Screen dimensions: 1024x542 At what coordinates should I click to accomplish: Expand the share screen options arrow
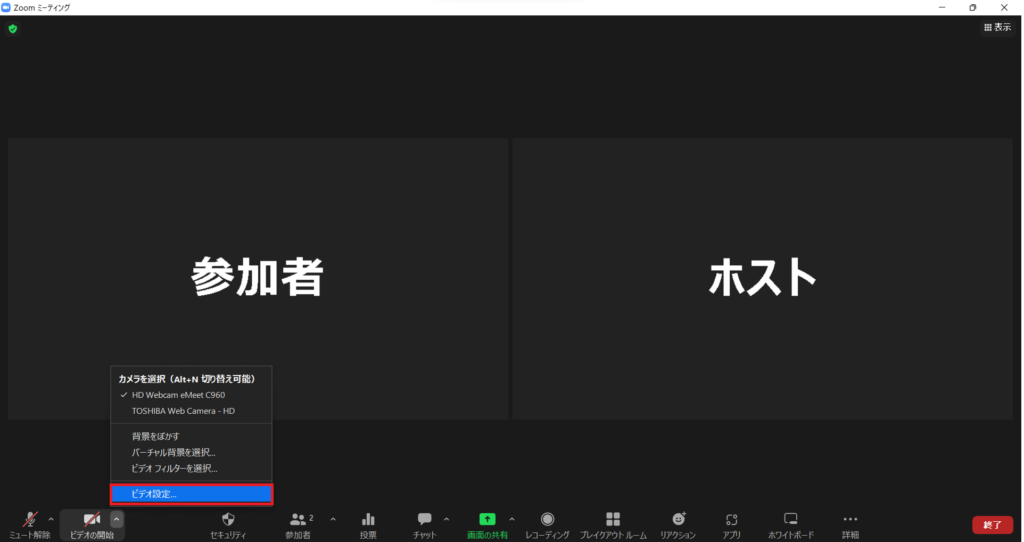[512, 519]
